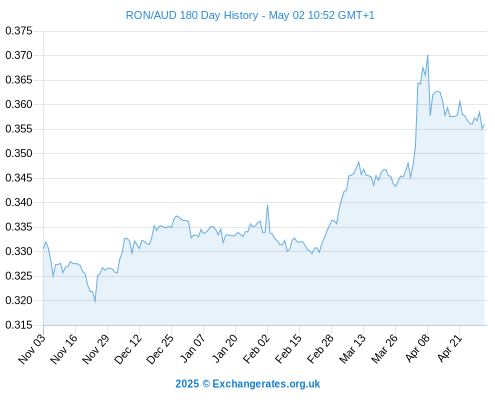The width and height of the screenshot is (495, 400).
Task: Click the Feb 02 x-axis label
Action: tap(256, 349)
